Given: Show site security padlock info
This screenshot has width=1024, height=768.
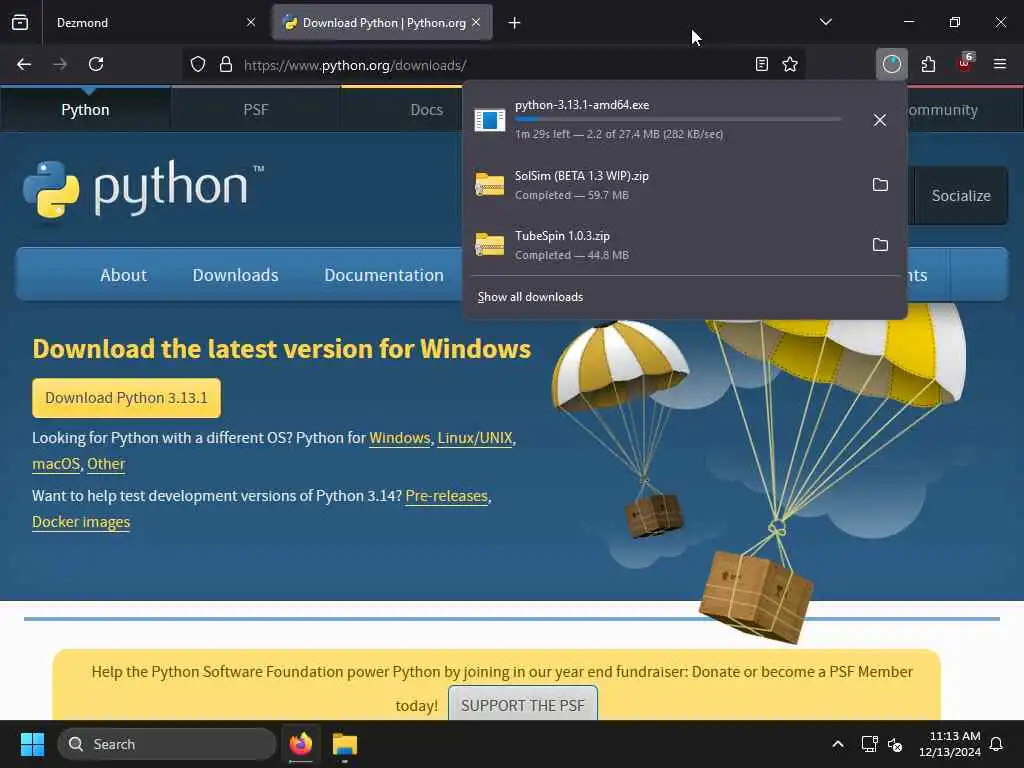Looking at the screenshot, I should (226, 64).
